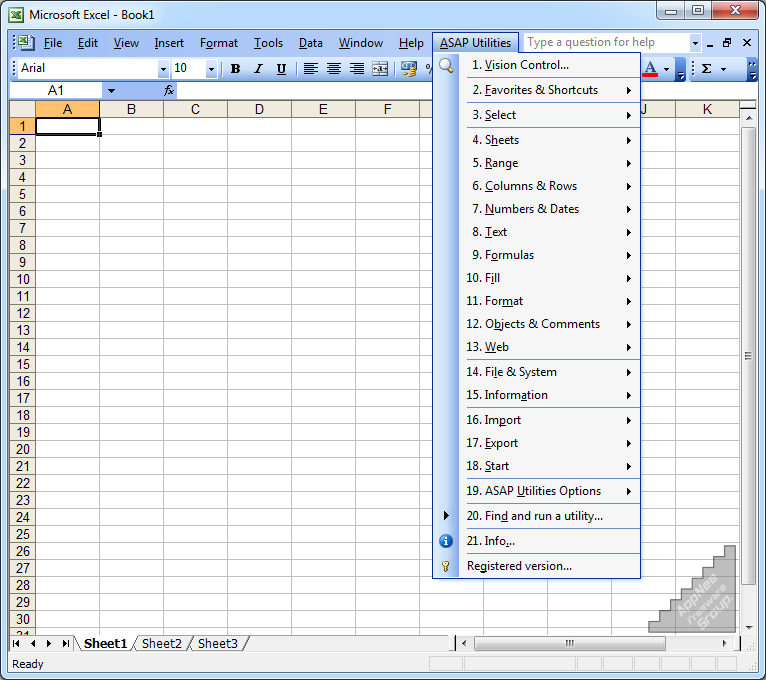
Task: Click the Name Box showing A1
Action: pyautogui.click(x=56, y=90)
